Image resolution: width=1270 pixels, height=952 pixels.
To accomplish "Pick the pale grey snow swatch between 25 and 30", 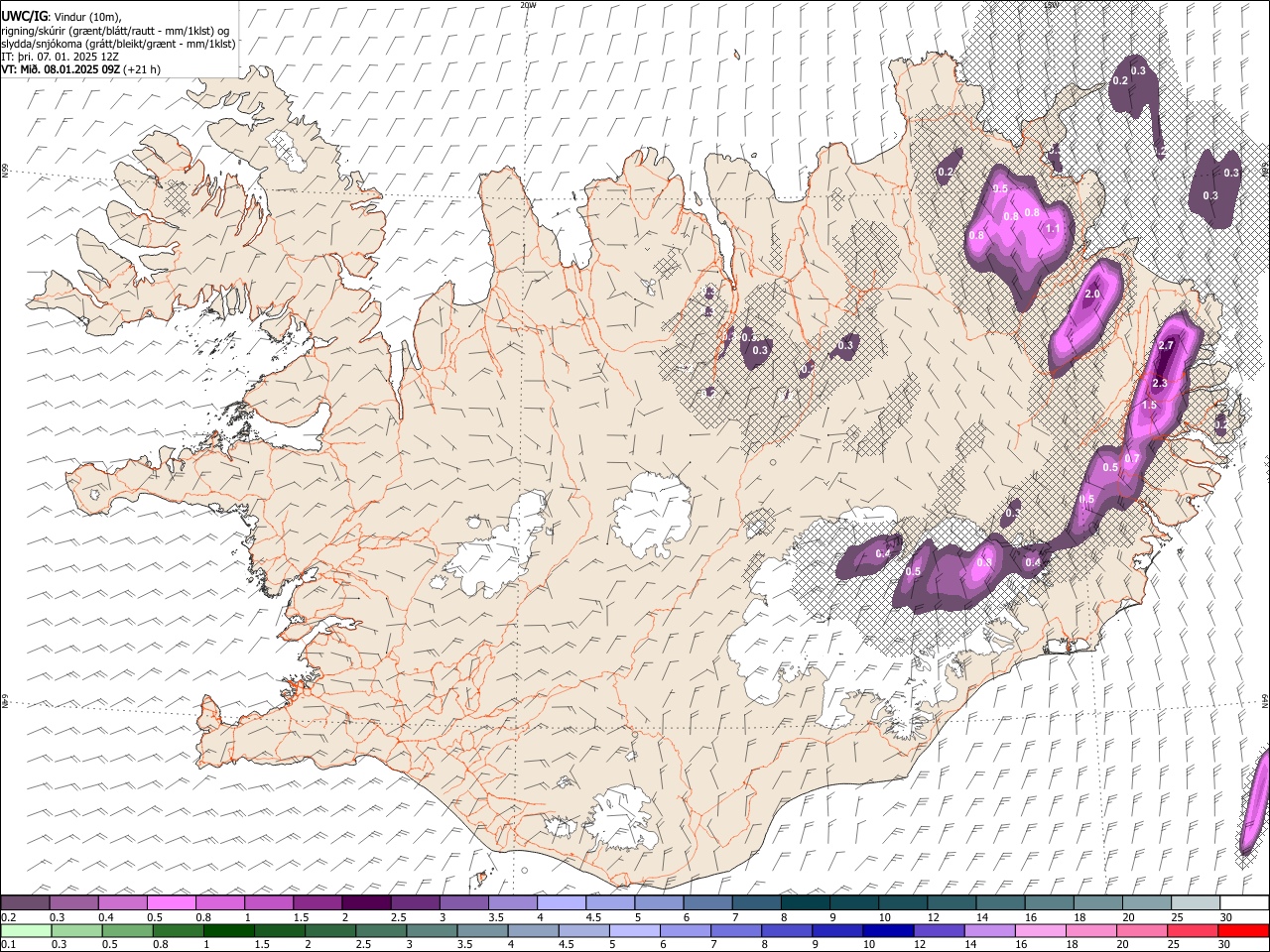I will click(x=1195, y=902).
